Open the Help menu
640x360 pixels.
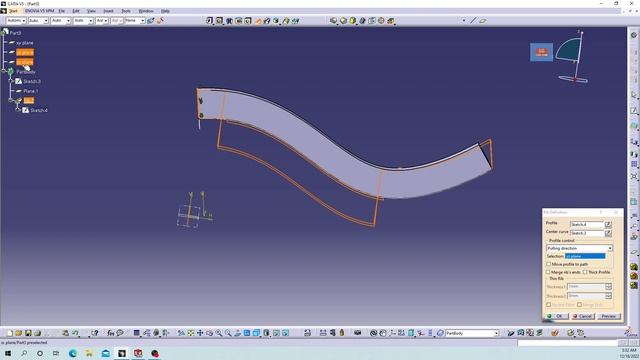tap(165, 11)
